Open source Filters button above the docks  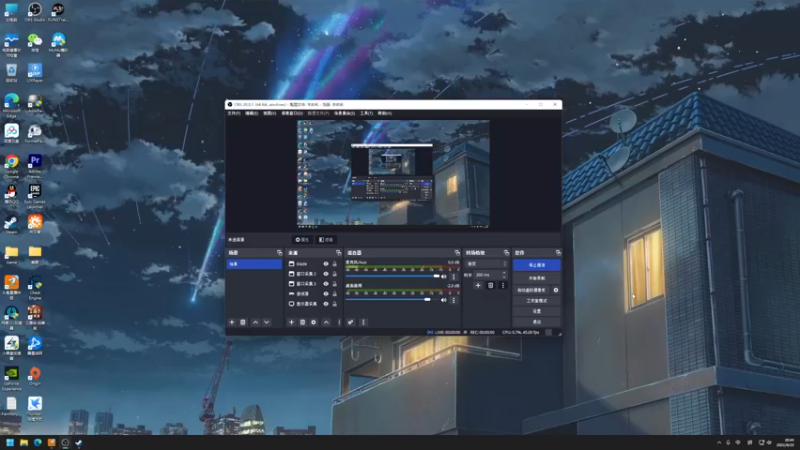point(326,239)
